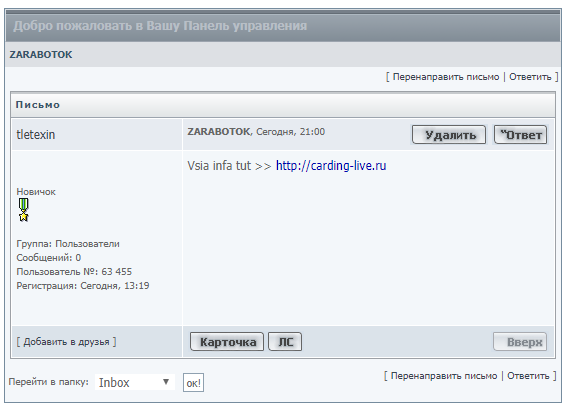Click the dropdown arrow beside Inbox
The height and width of the screenshot is (407, 566).
click(x=166, y=382)
